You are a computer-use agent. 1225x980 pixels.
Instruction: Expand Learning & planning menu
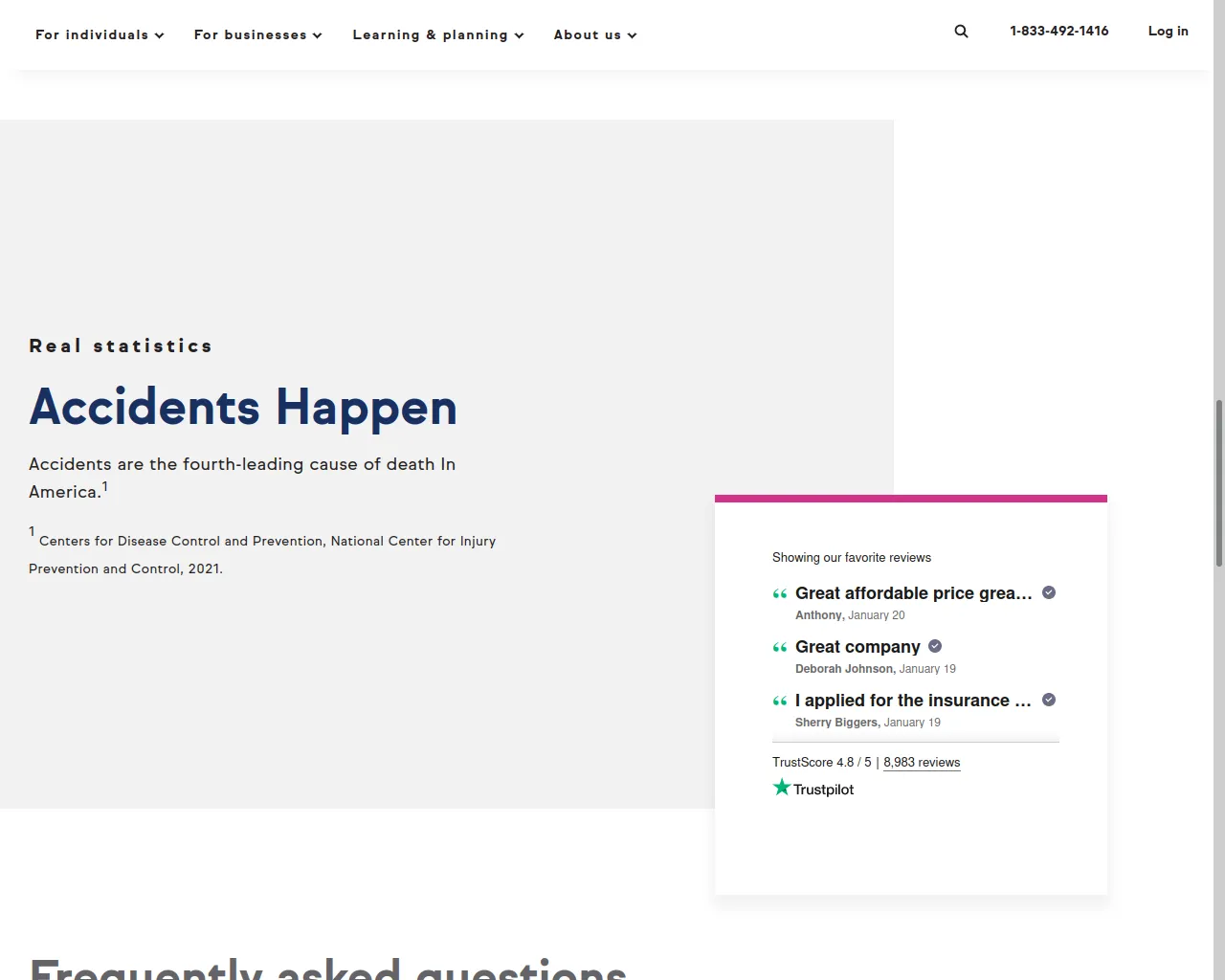437,34
